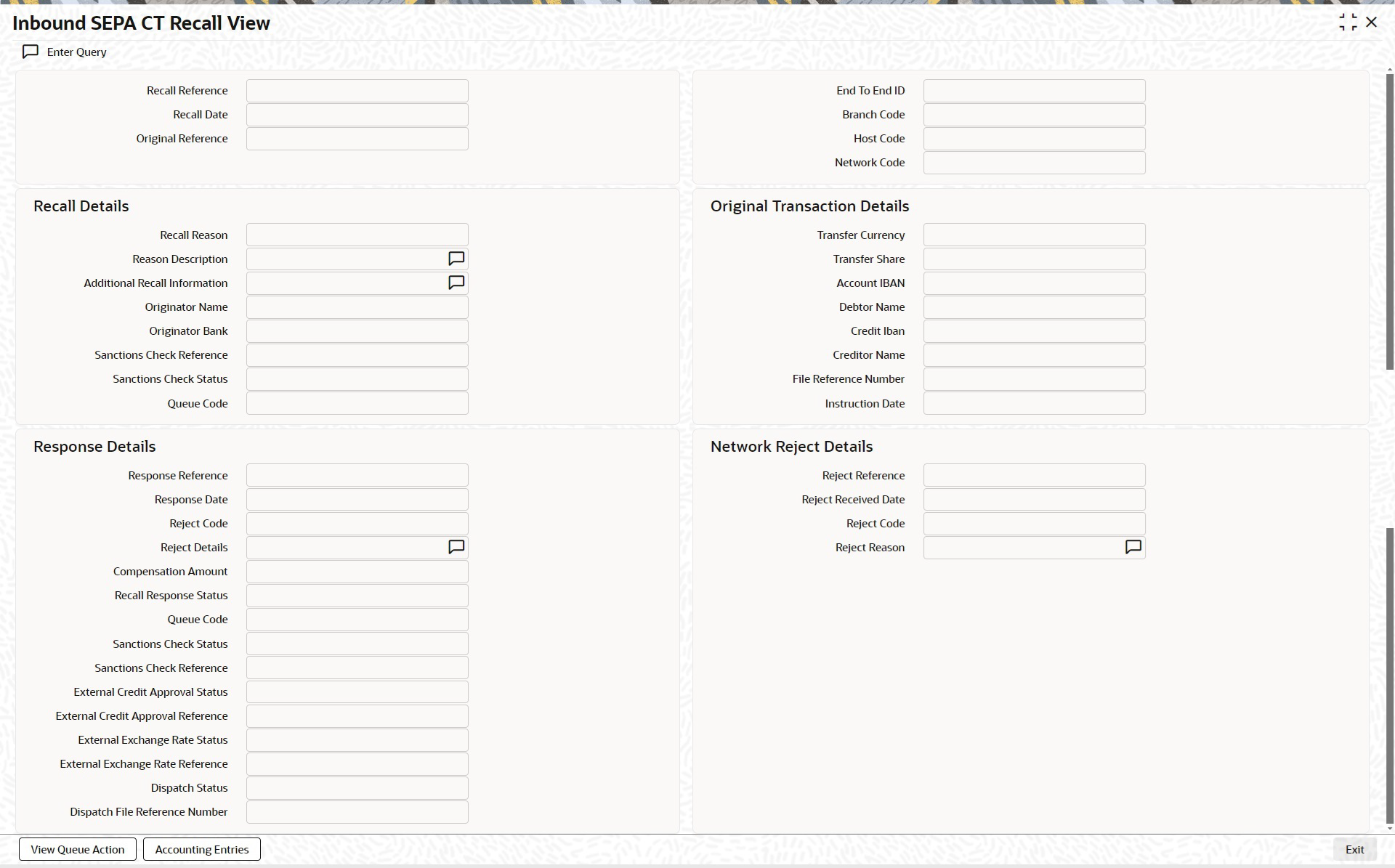Click the scrollbar down arrow
Viewport: 1395px width, 868px height.
[x=1390, y=828]
